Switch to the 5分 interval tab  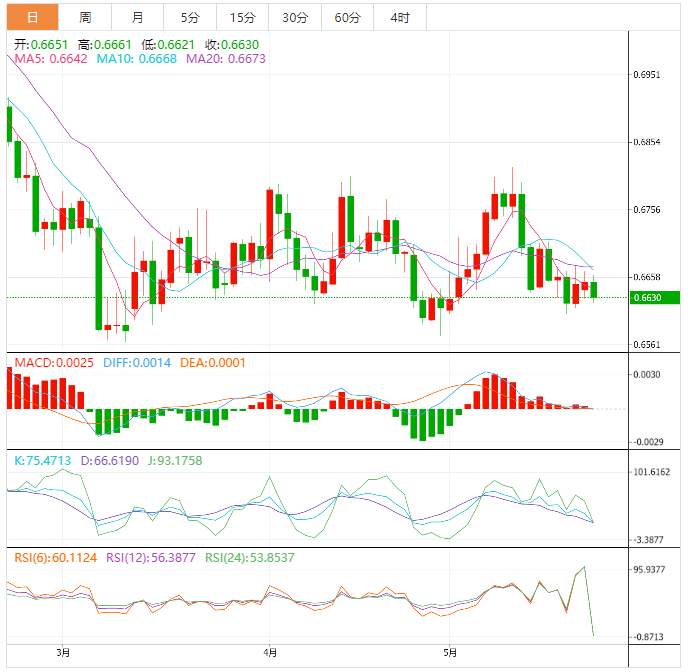pyautogui.click(x=189, y=17)
